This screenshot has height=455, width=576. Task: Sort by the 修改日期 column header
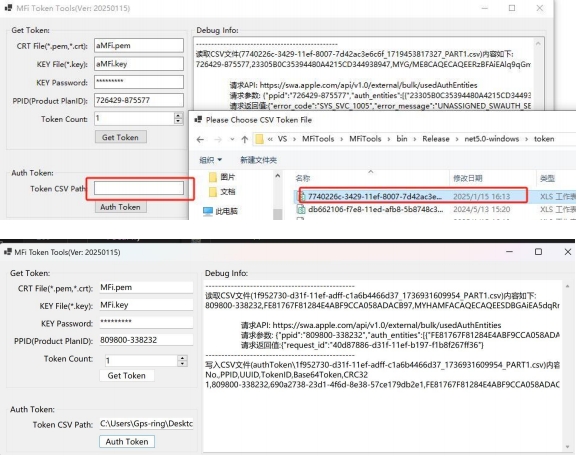pos(467,178)
